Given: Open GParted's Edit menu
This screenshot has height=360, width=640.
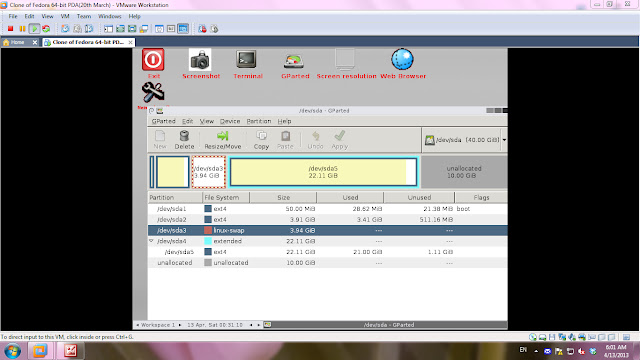Looking at the screenshot, I should pyautogui.click(x=187, y=121).
